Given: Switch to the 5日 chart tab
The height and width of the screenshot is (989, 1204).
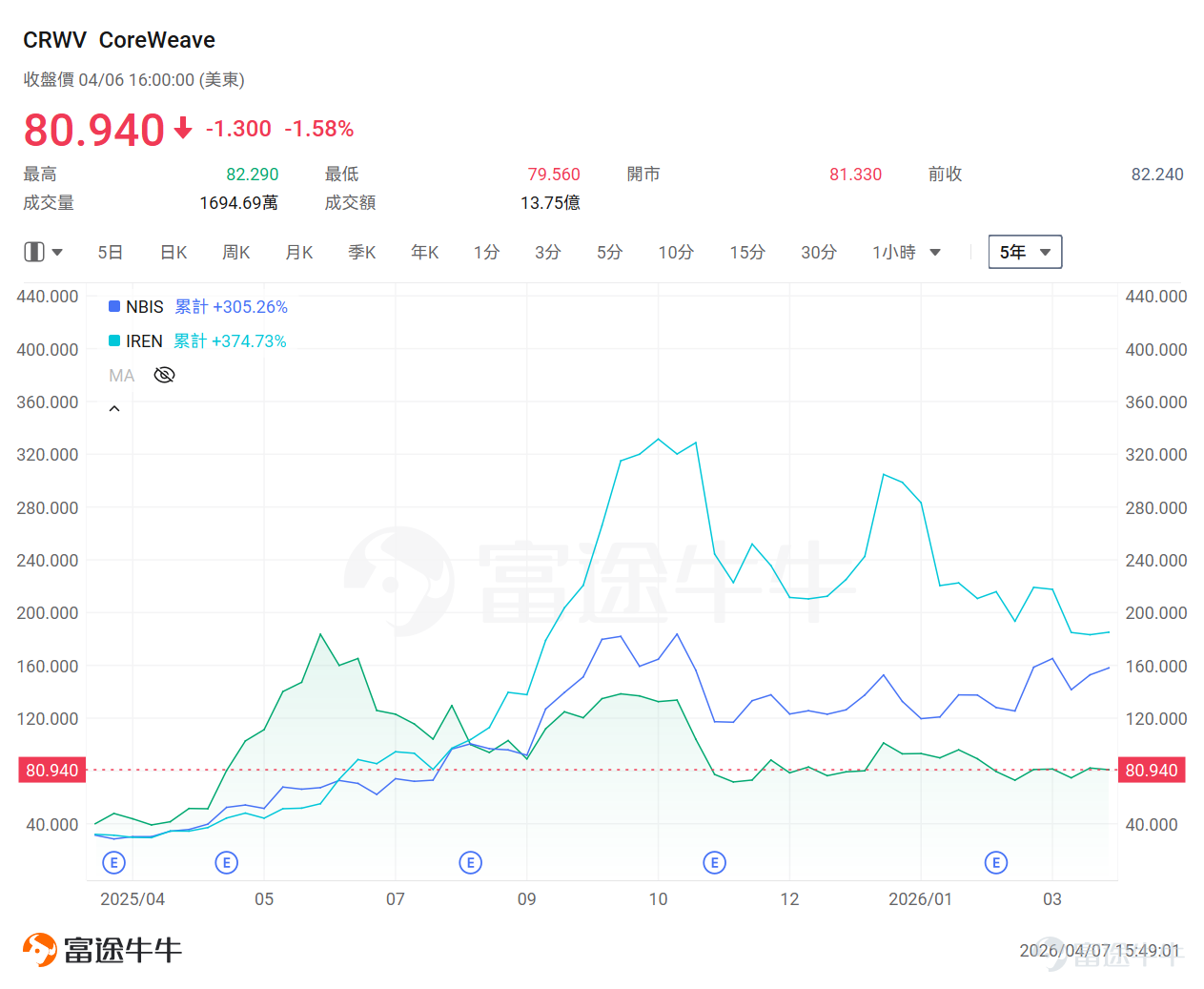Looking at the screenshot, I should [x=111, y=253].
